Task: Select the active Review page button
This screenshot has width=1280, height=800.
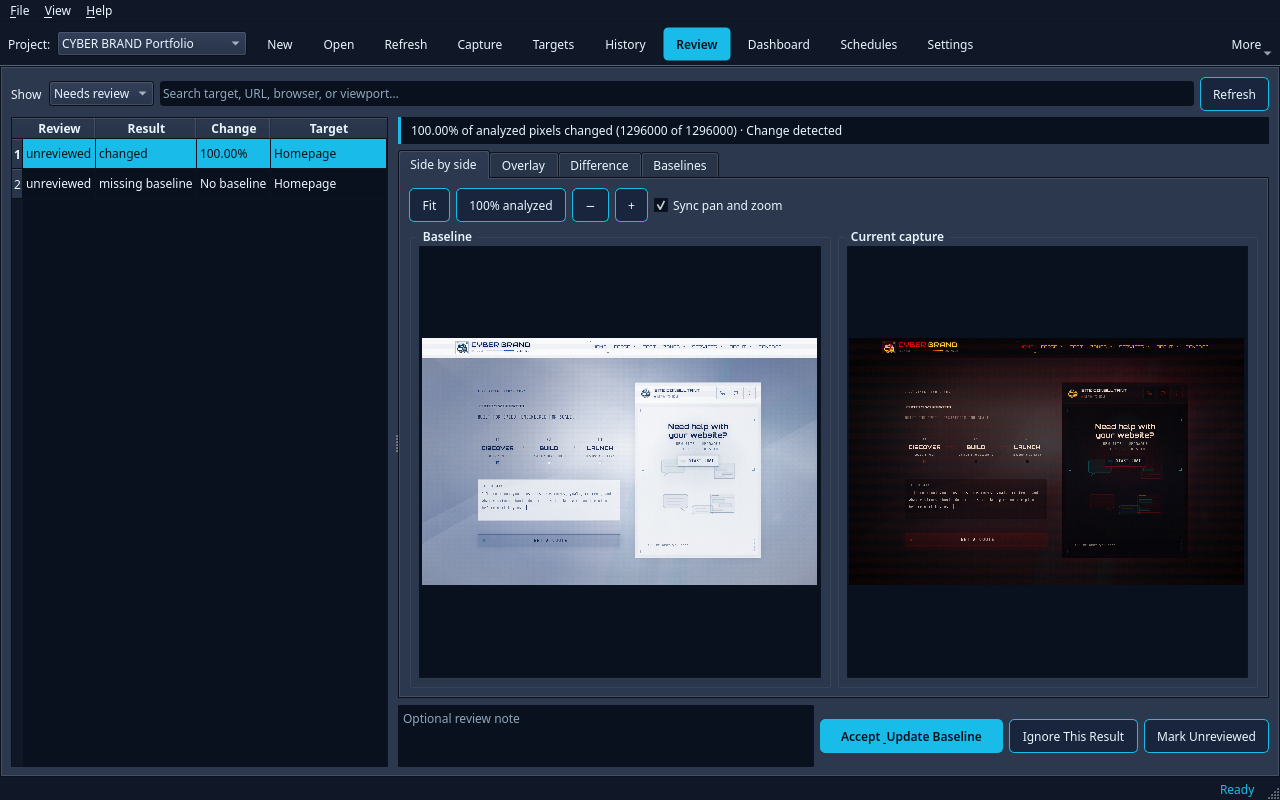Action: (x=697, y=44)
